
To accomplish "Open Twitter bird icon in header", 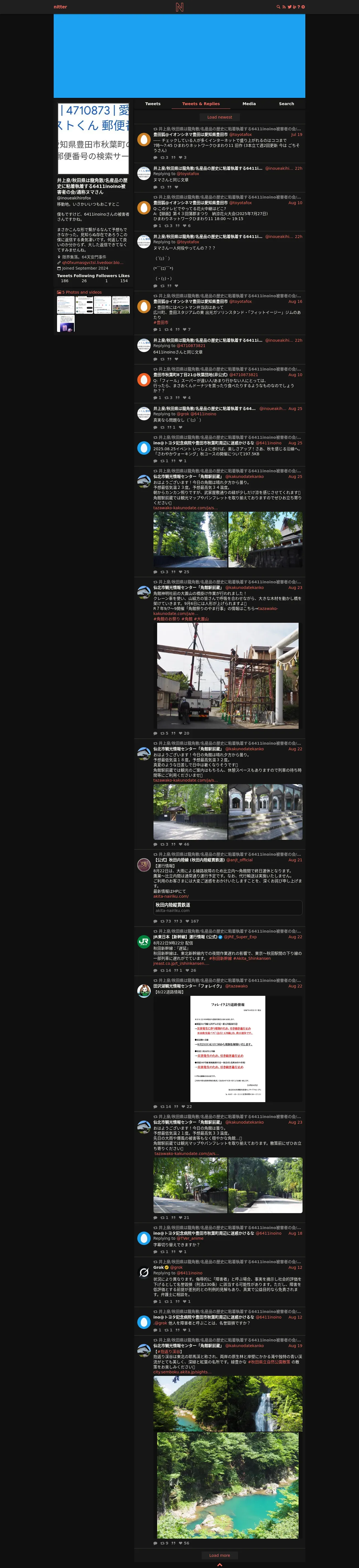I will coord(290,7).
